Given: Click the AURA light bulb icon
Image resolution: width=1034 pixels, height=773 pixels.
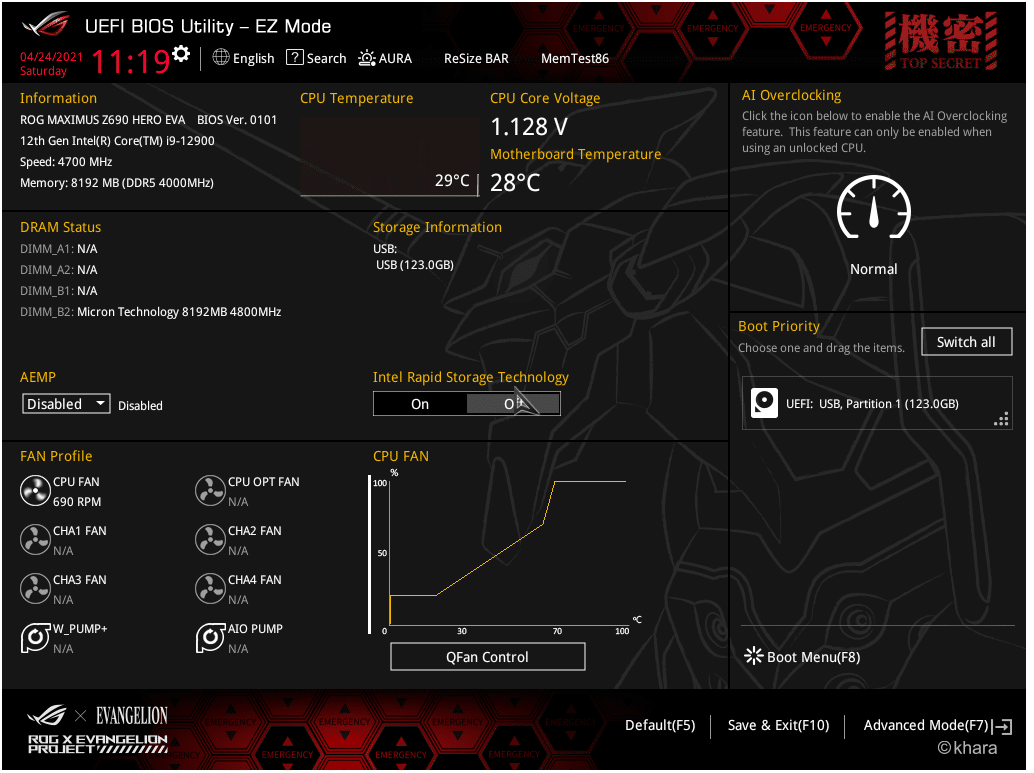Looking at the screenshot, I should (367, 58).
